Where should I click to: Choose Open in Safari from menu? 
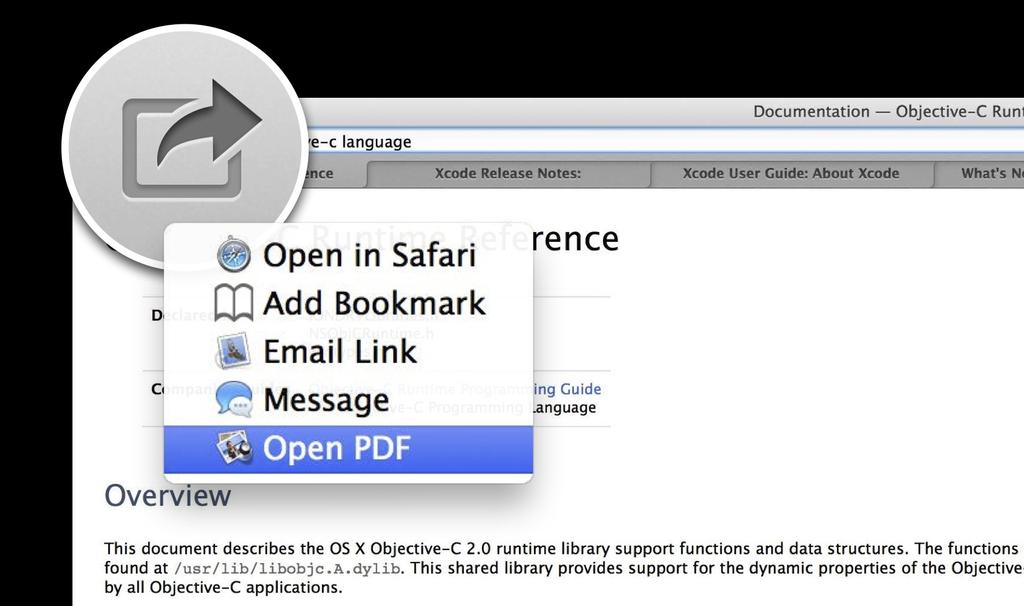[x=348, y=255]
